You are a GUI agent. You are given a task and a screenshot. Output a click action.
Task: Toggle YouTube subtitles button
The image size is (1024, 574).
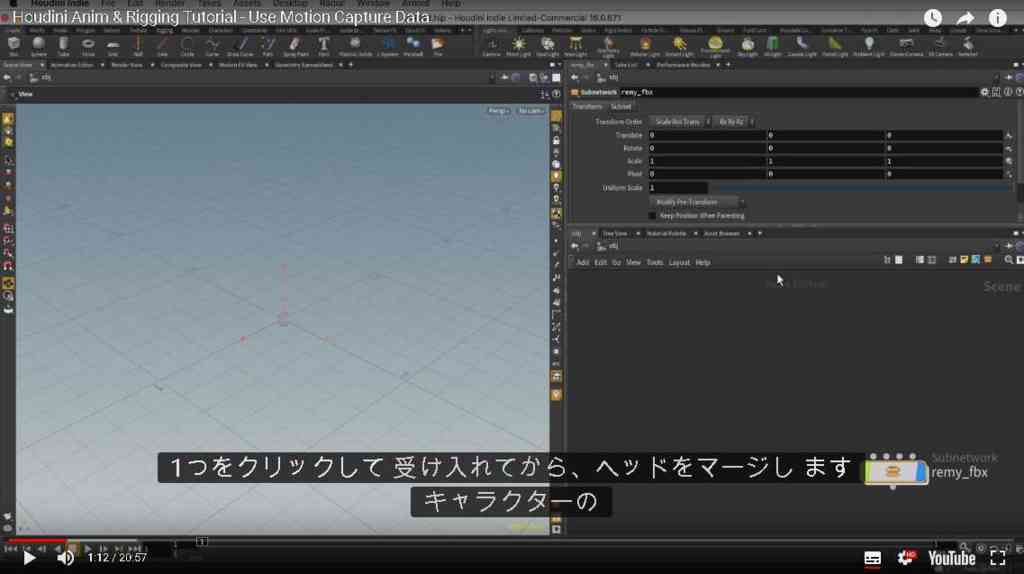pos(872,558)
